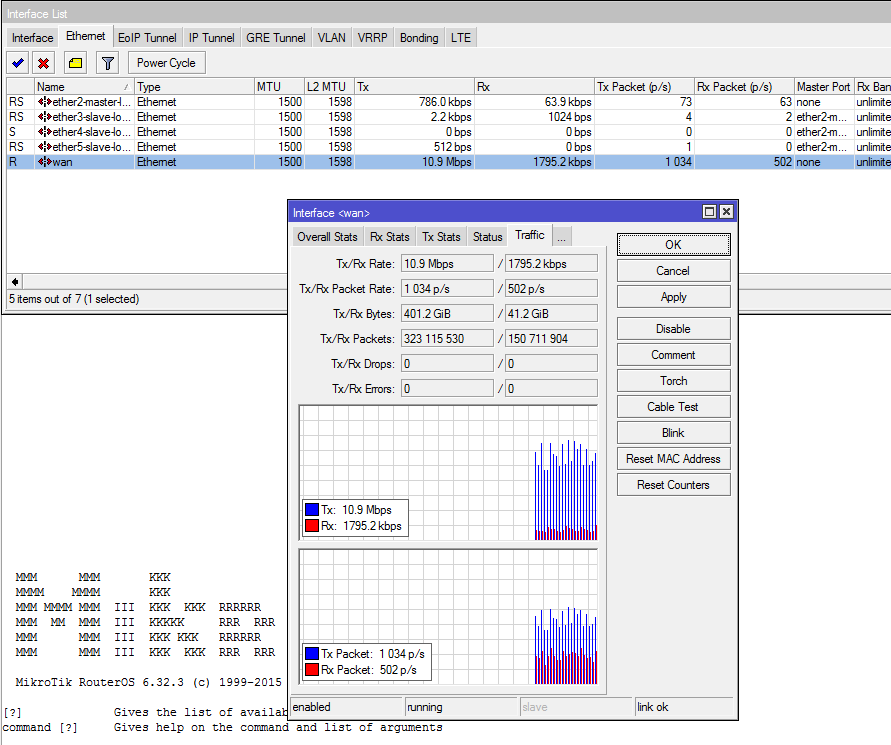
Task: Click the ether2-master interface icon
Action: coord(44,102)
